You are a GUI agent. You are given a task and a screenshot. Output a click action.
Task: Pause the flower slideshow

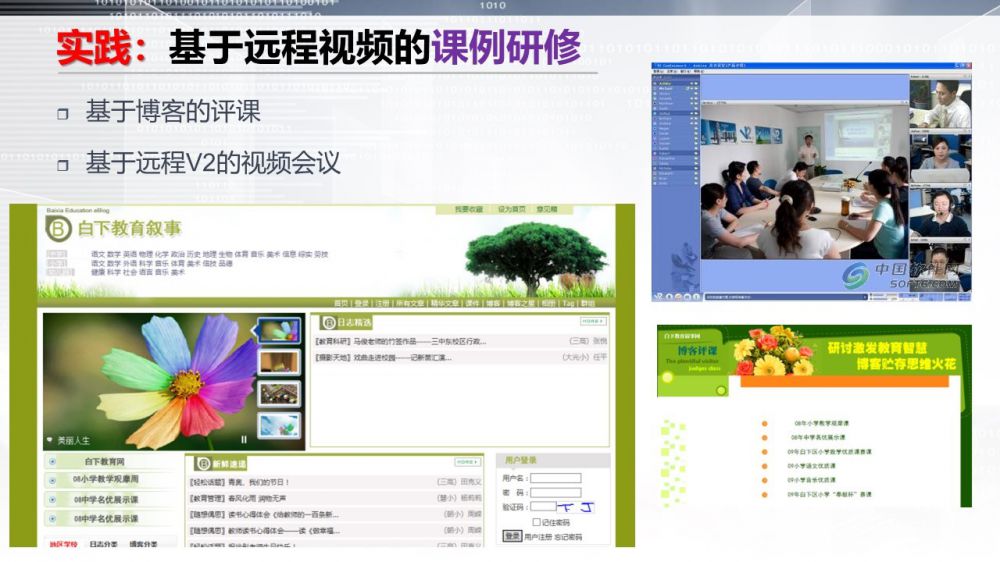pyautogui.click(x=243, y=439)
